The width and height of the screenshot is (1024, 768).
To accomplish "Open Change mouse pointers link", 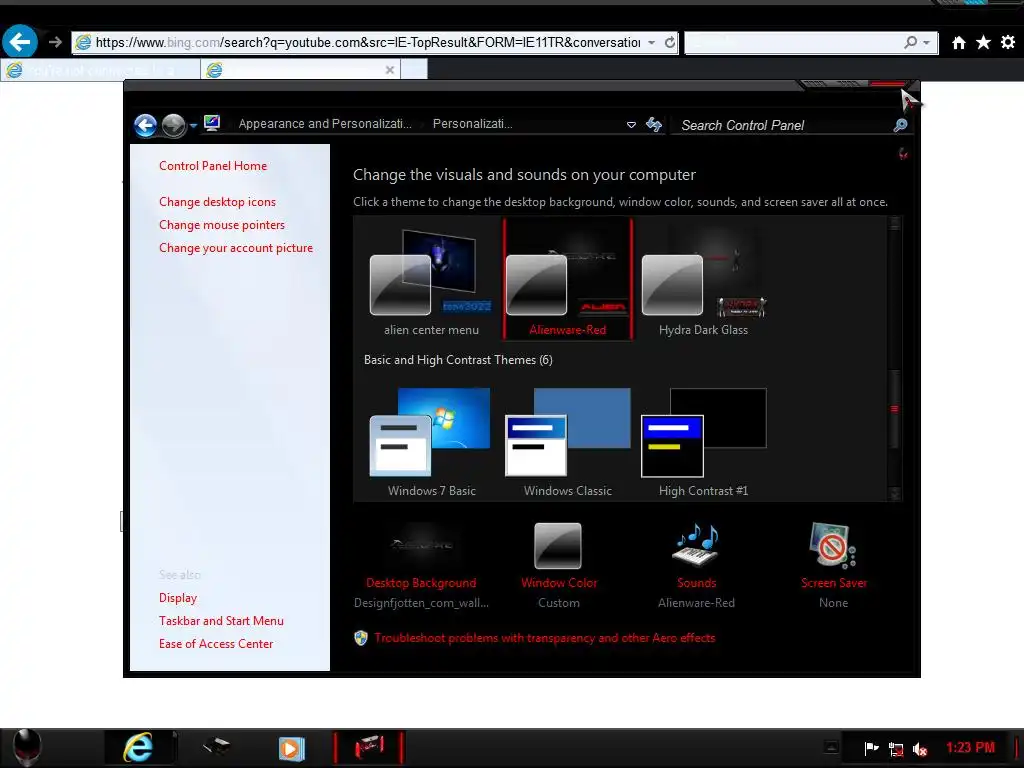I will tap(222, 225).
